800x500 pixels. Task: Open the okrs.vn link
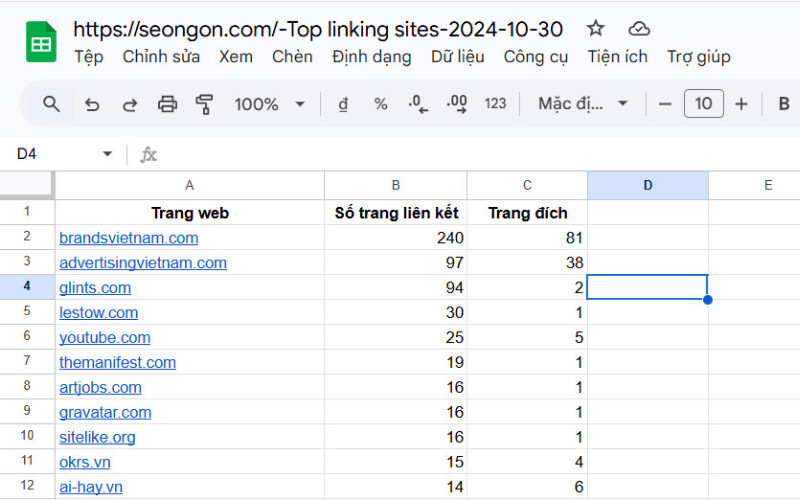click(x=85, y=462)
